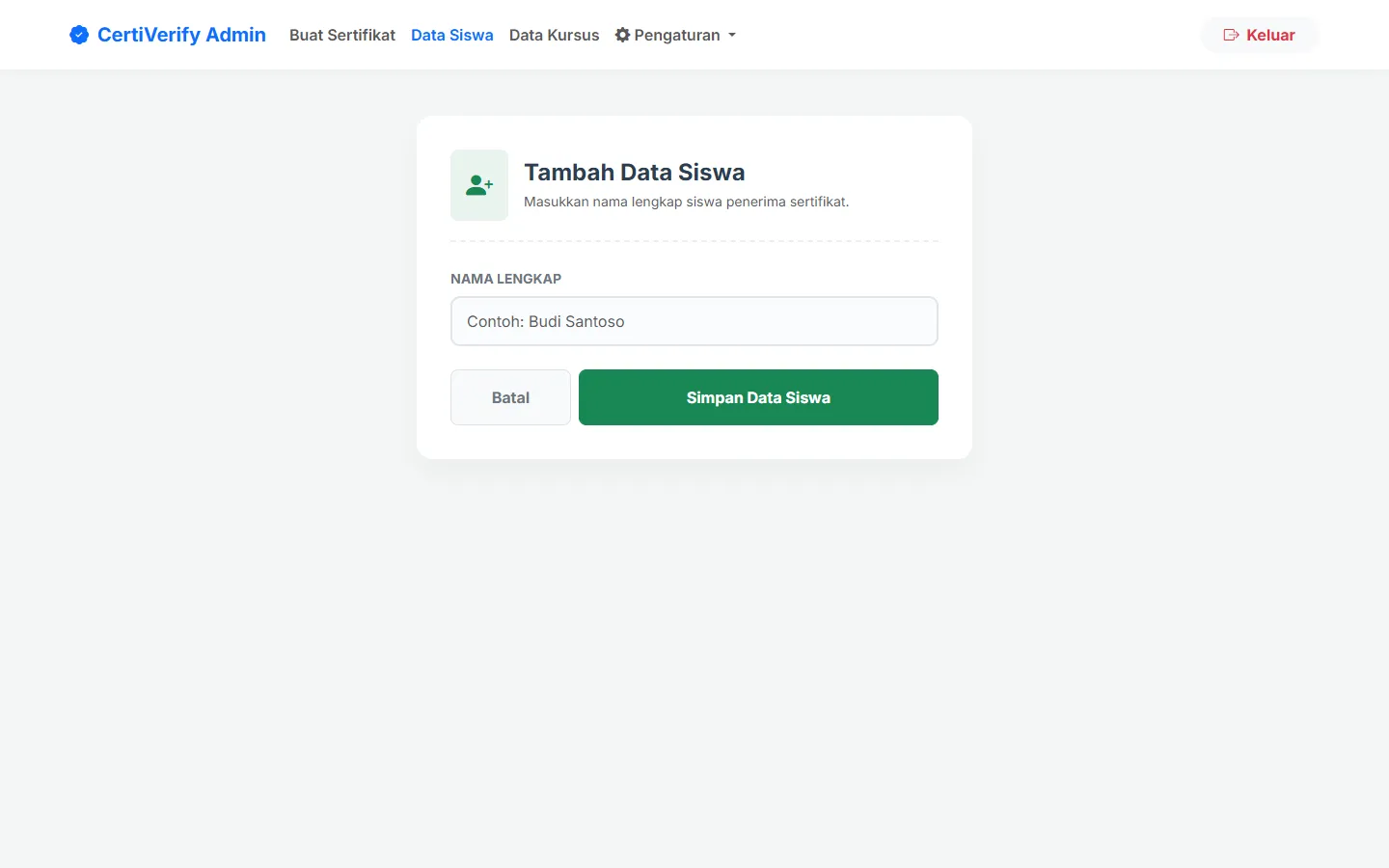The height and width of the screenshot is (868, 1389).
Task: Click the dashed divider under the header
Action: pyautogui.click(x=694, y=241)
